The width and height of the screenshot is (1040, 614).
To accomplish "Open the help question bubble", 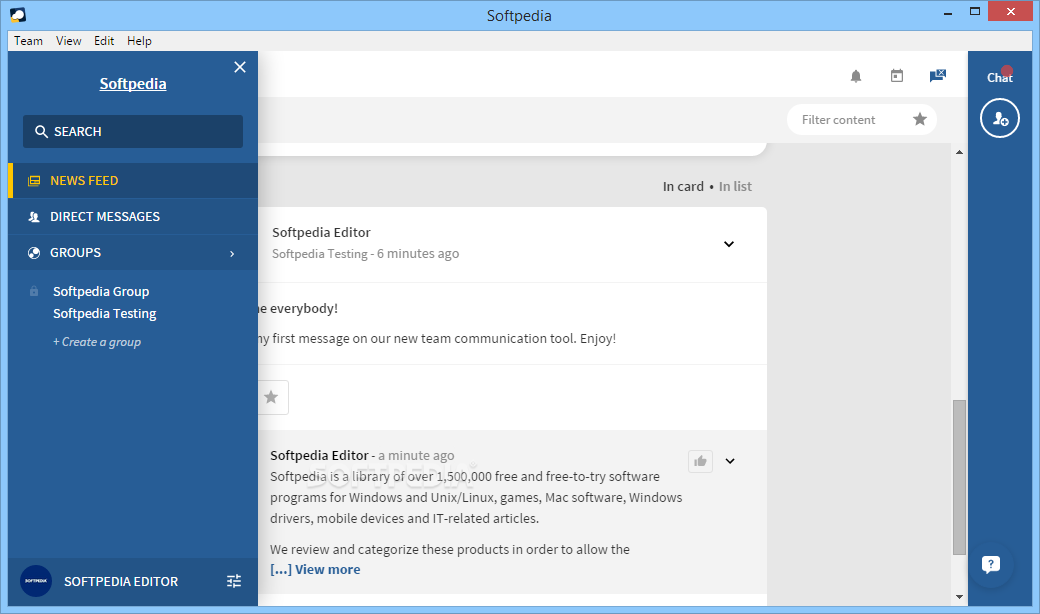I will coord(991,565).
